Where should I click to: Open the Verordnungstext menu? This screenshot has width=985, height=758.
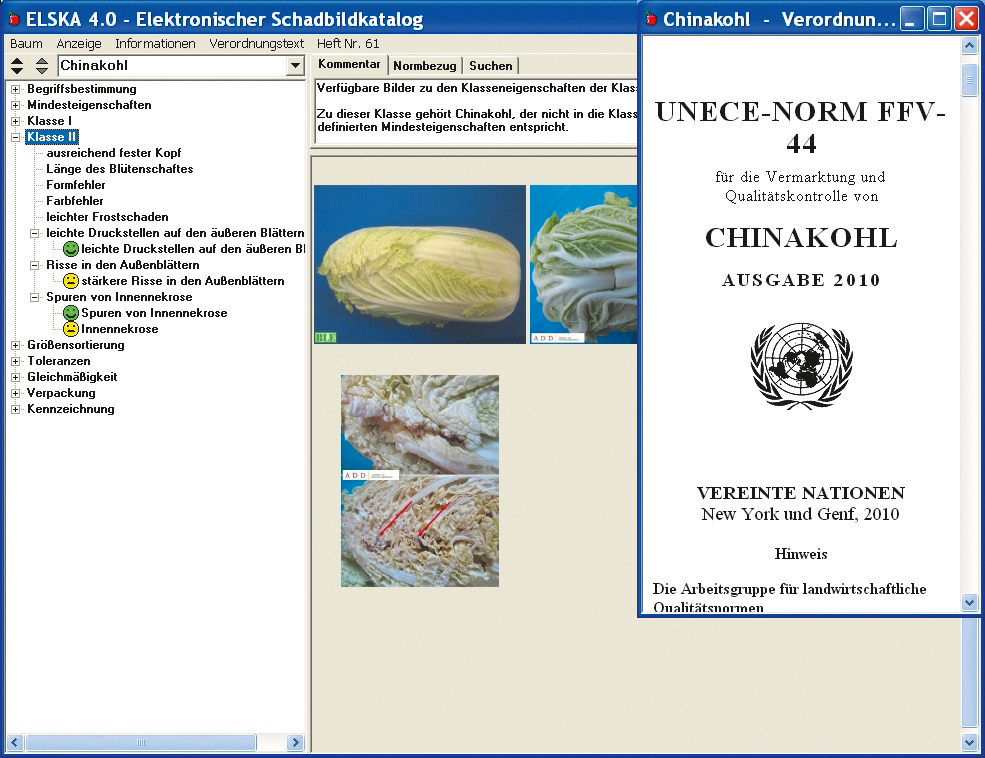[256, 43]
